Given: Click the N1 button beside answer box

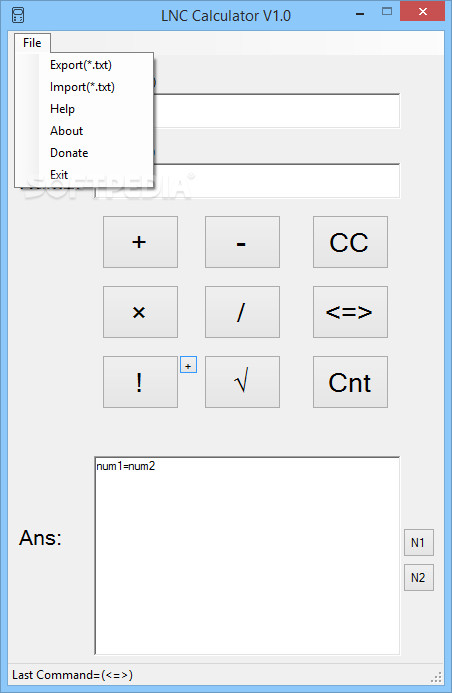Looking at the screenshot, I should 419,542.
